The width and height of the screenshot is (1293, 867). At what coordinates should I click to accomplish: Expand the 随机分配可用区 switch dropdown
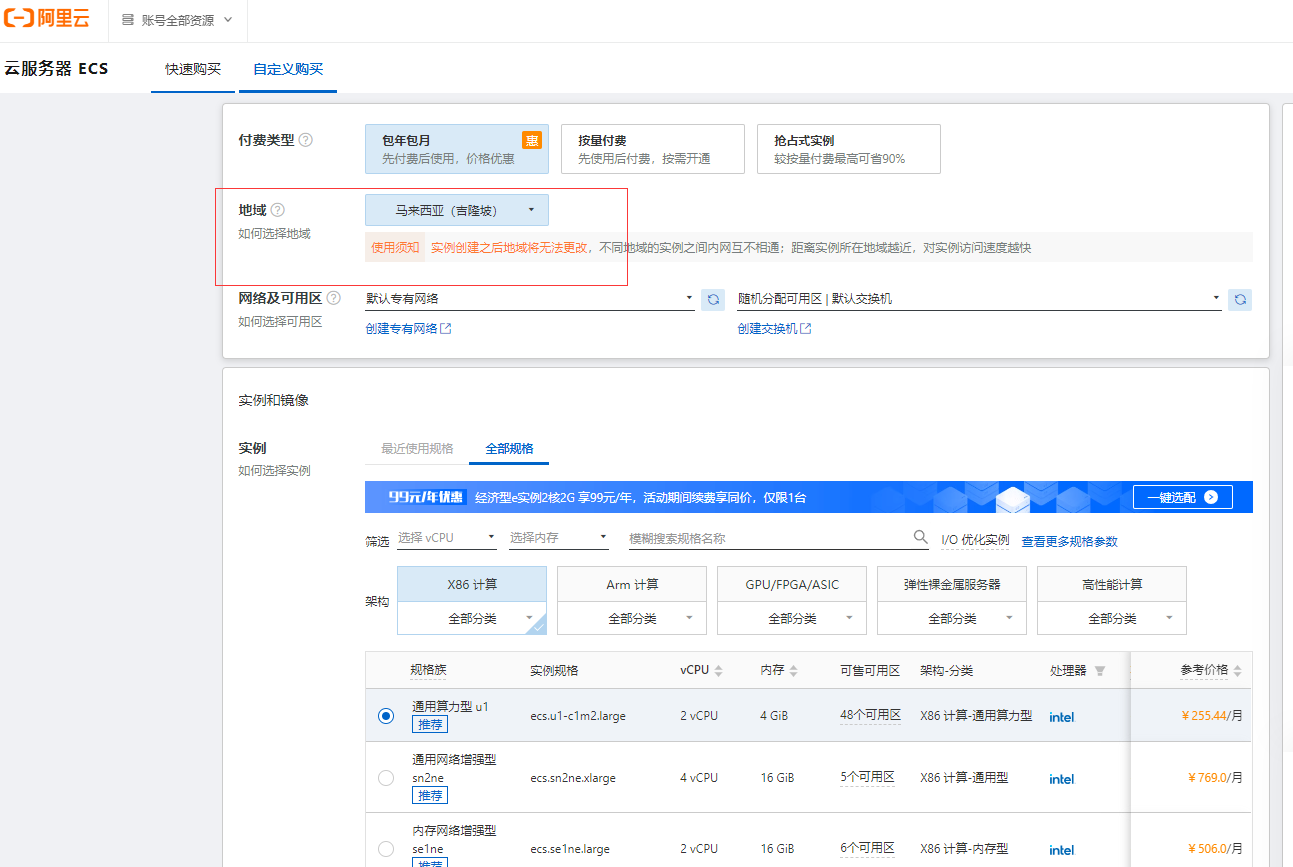click(979, 298)
